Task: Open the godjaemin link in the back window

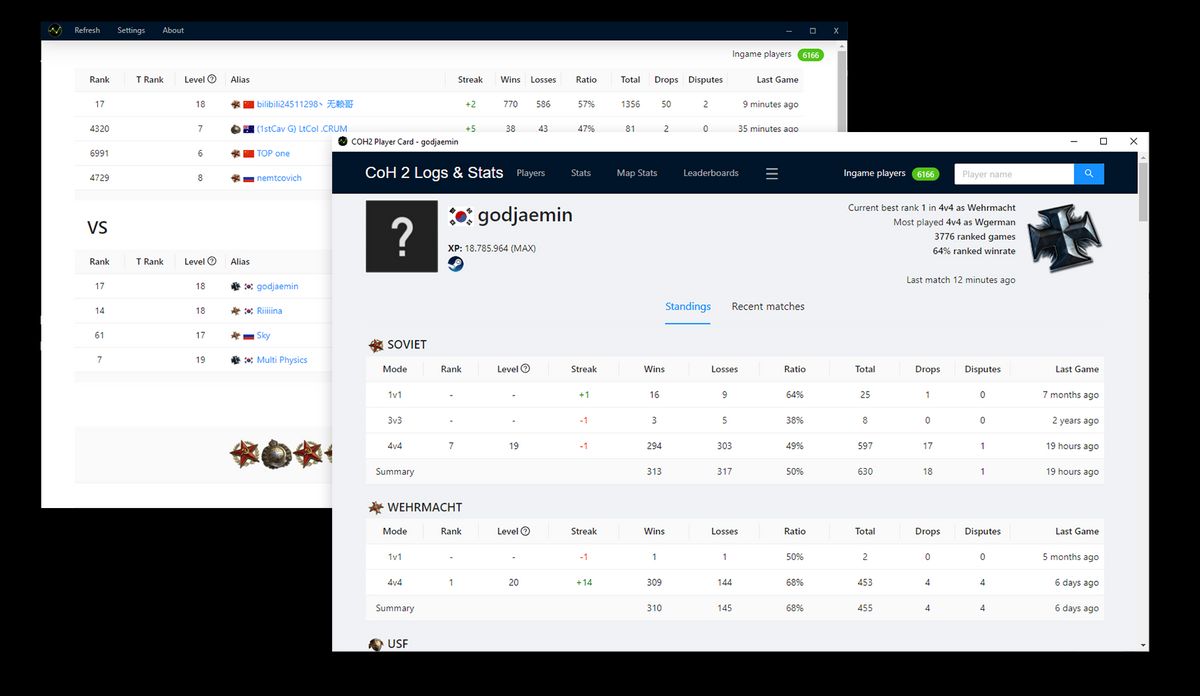Action: (277, 286)
